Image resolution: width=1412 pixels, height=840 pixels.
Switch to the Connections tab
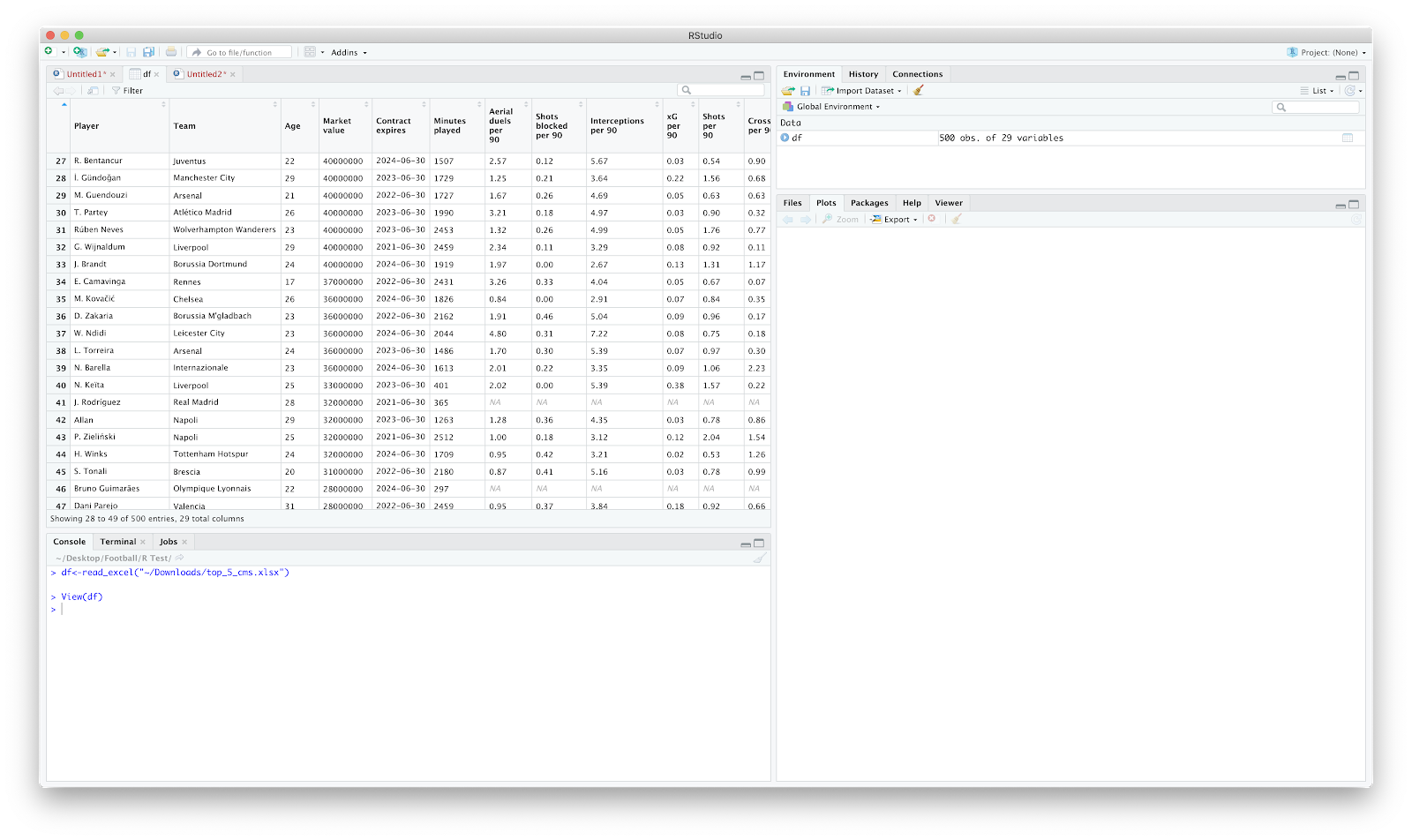click(x=917, y=74)
